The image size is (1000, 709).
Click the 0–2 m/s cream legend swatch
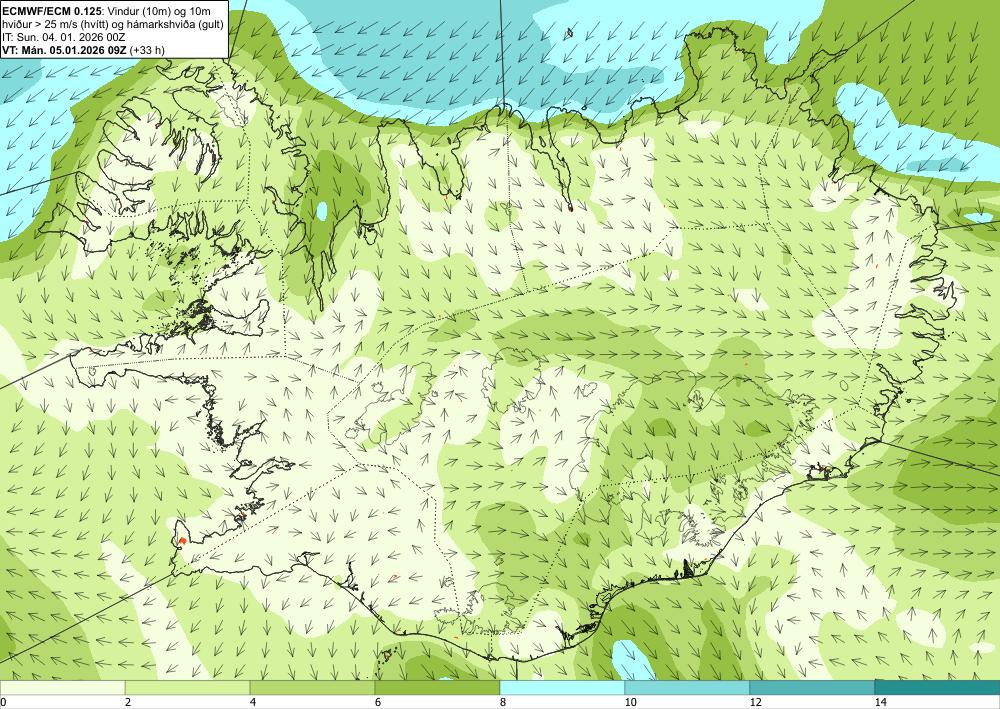(x=62, y=687)
